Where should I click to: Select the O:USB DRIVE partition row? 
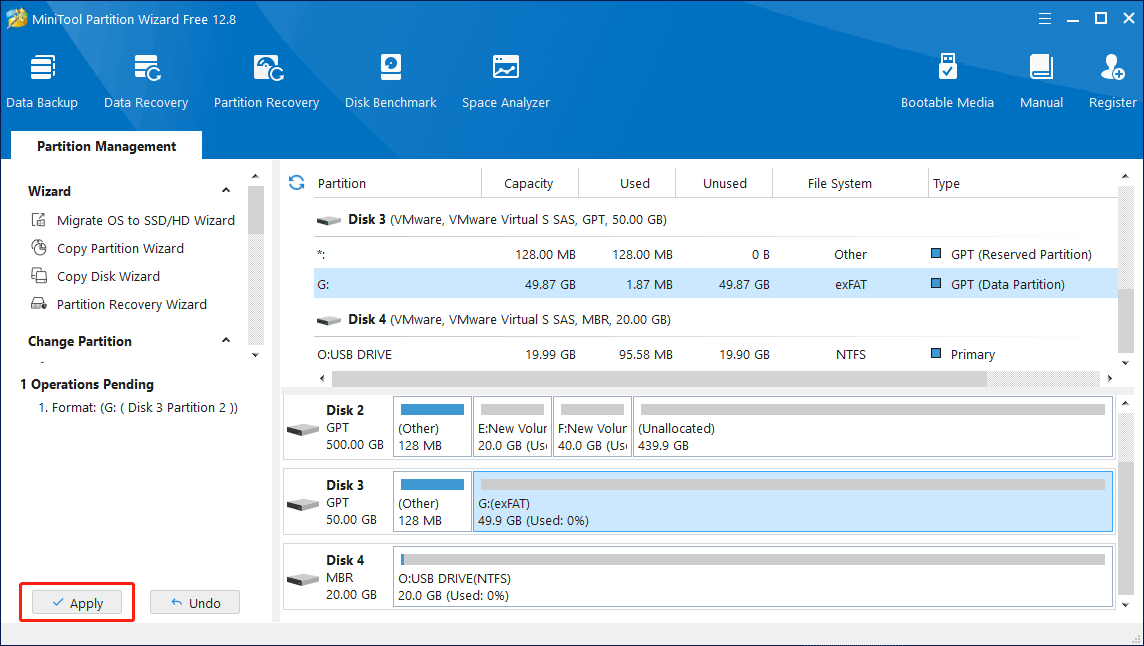716,354
